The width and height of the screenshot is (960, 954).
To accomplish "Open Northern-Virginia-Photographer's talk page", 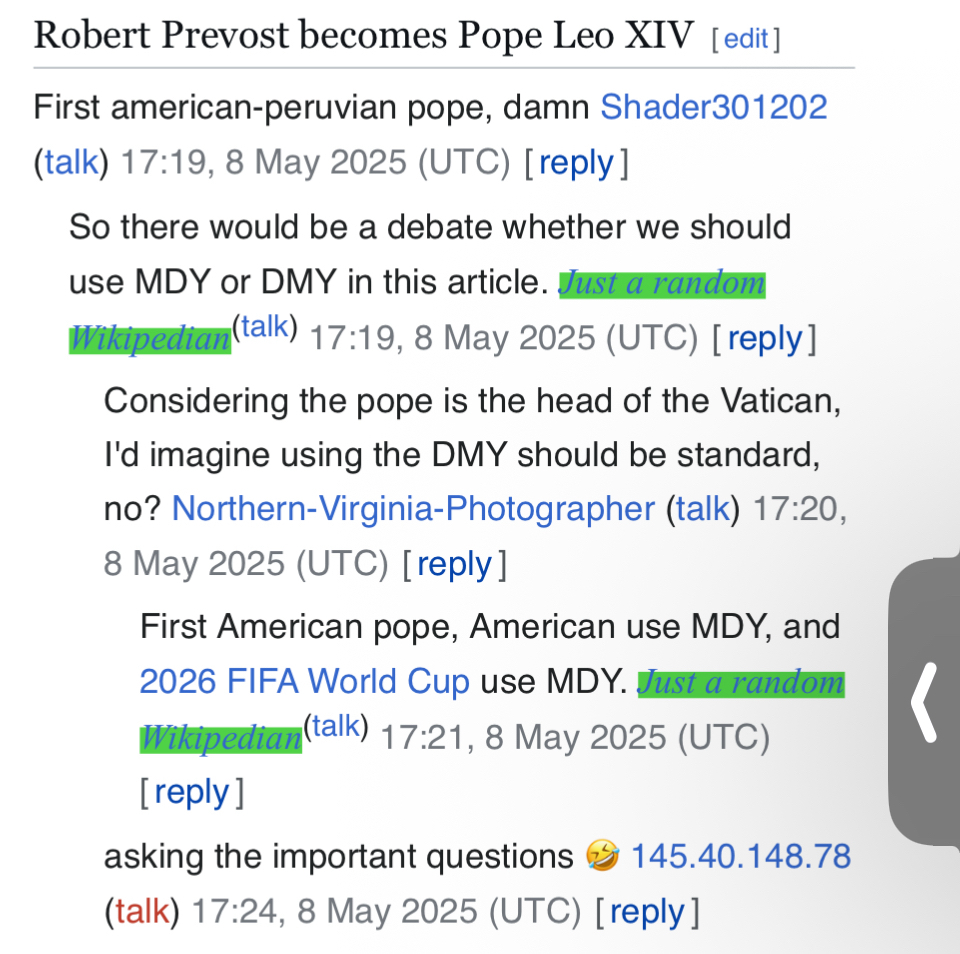I will pyautogui.click(x=703, y=509).
